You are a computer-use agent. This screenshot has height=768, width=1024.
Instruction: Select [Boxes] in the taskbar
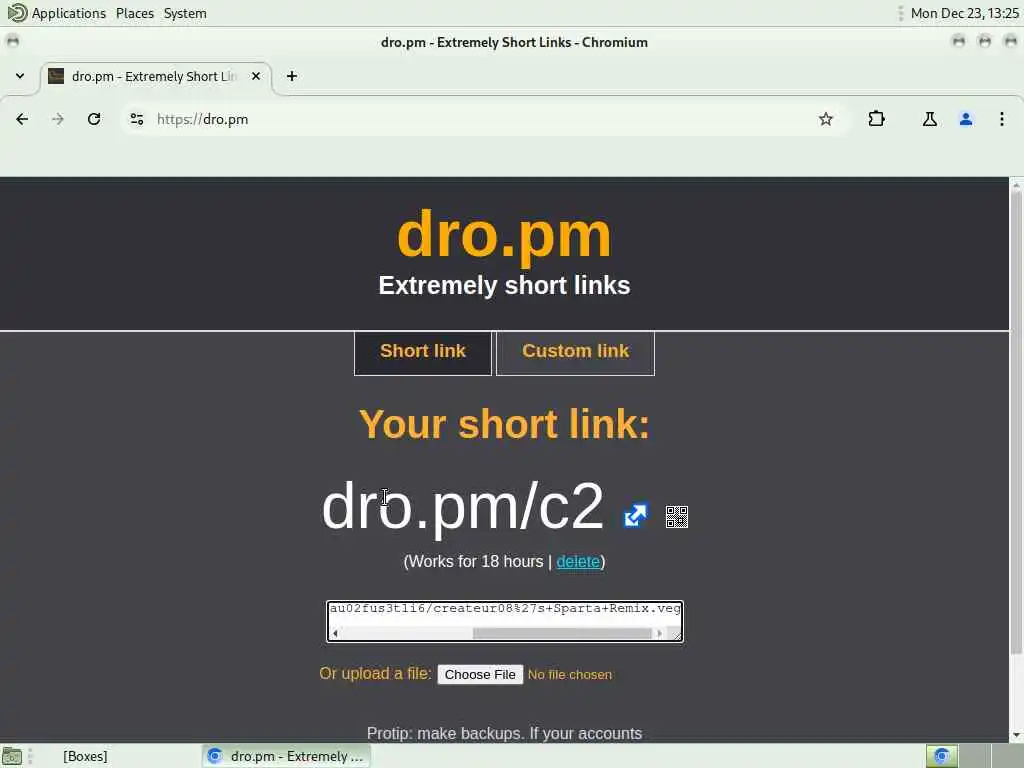click(86, 756)
